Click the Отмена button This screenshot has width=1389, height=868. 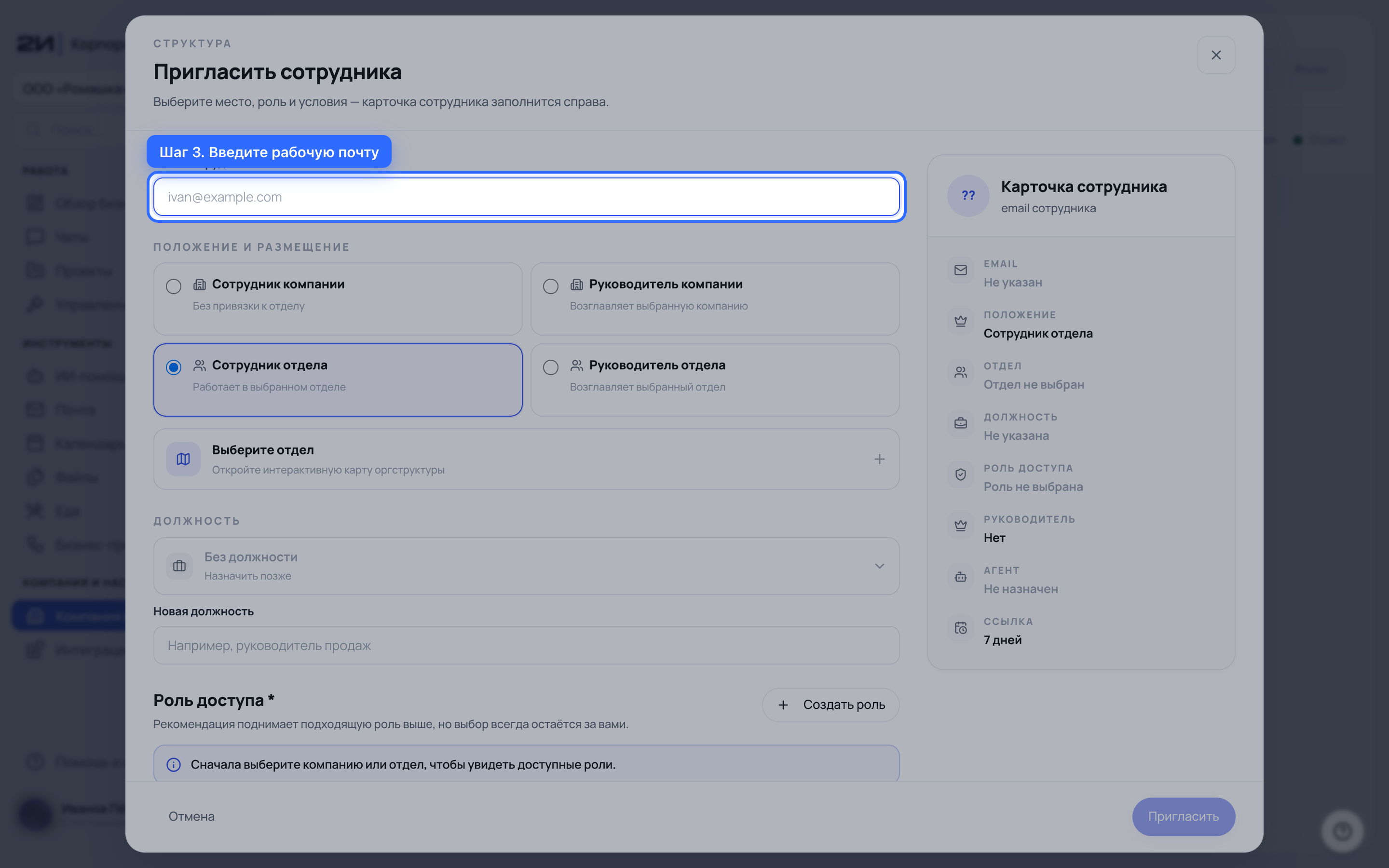click(x=191, y=816)
